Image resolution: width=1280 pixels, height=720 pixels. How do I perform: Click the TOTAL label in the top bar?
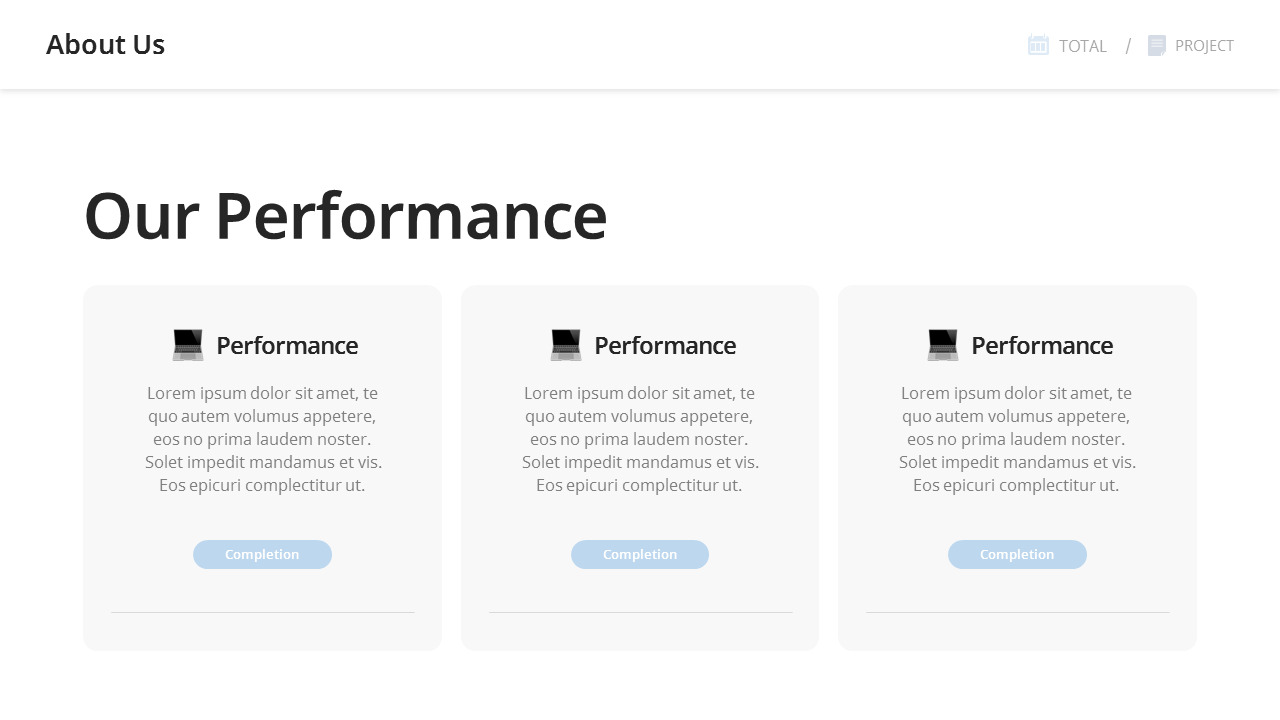(1083, 46)
